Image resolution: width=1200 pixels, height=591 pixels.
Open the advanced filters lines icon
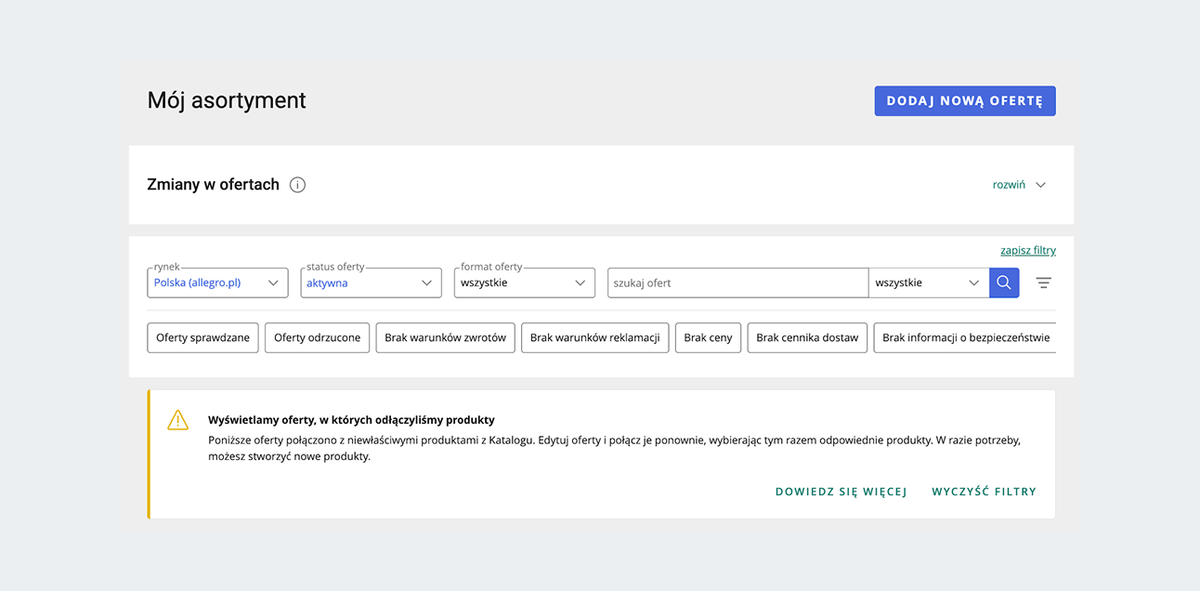(1044, 283)
